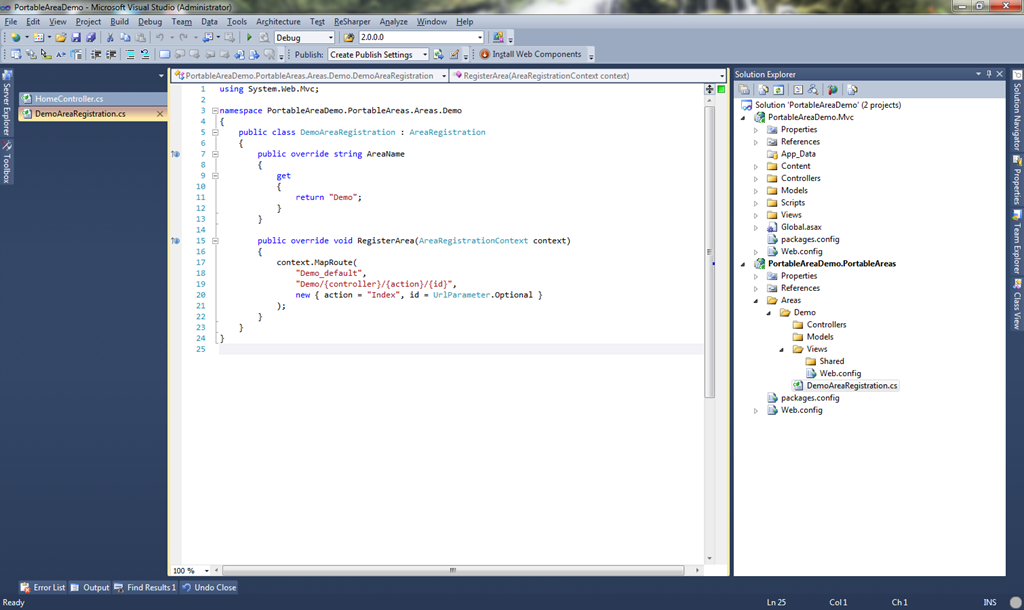Viewport: 1024px width, 610px height.
Task: Click the Undo arrow icon
Action: (x=159, y=37)
